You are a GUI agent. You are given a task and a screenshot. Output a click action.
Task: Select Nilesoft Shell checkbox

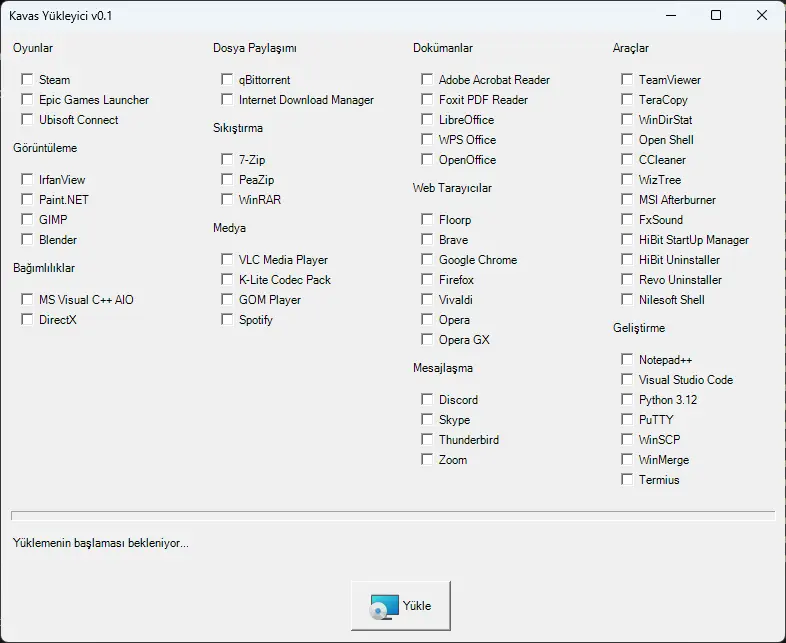point(627,300)
